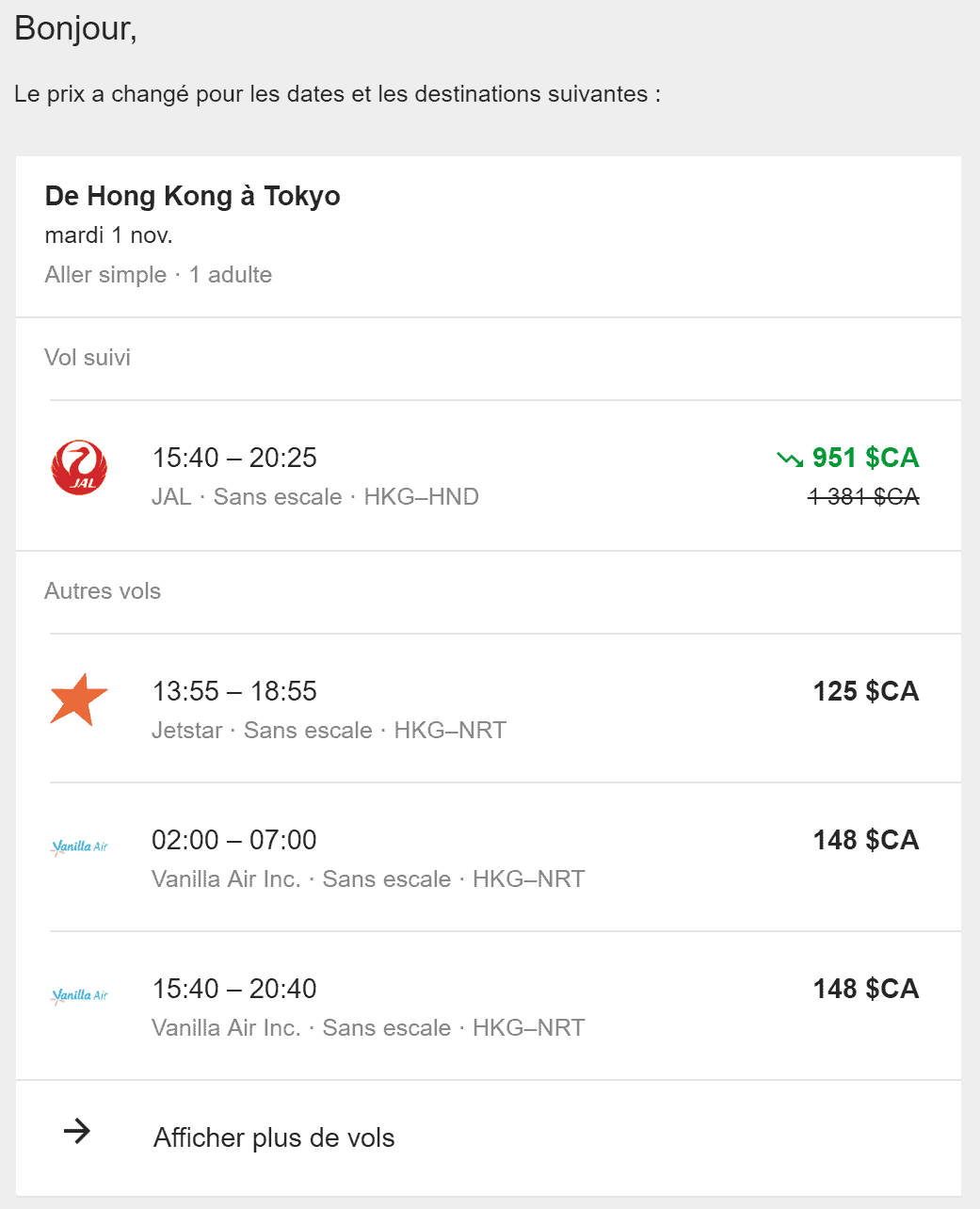The width and height of the screenshot is (980, 1209).
Task: Click the right arrow beside Afficher plus de vols
Action: point(77,1131)
